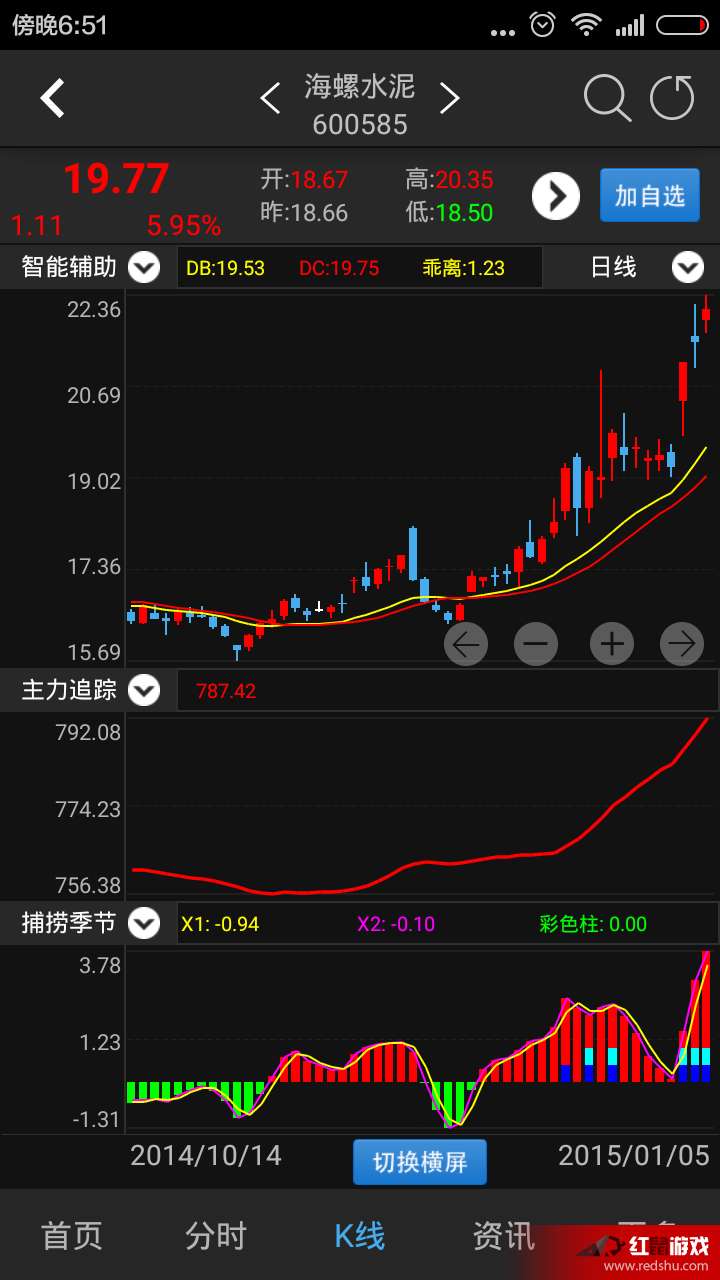Screen dimensions: 720x1280
Task: Tap 切换横屏 to switch to landscape
Action: [420, 1162]
